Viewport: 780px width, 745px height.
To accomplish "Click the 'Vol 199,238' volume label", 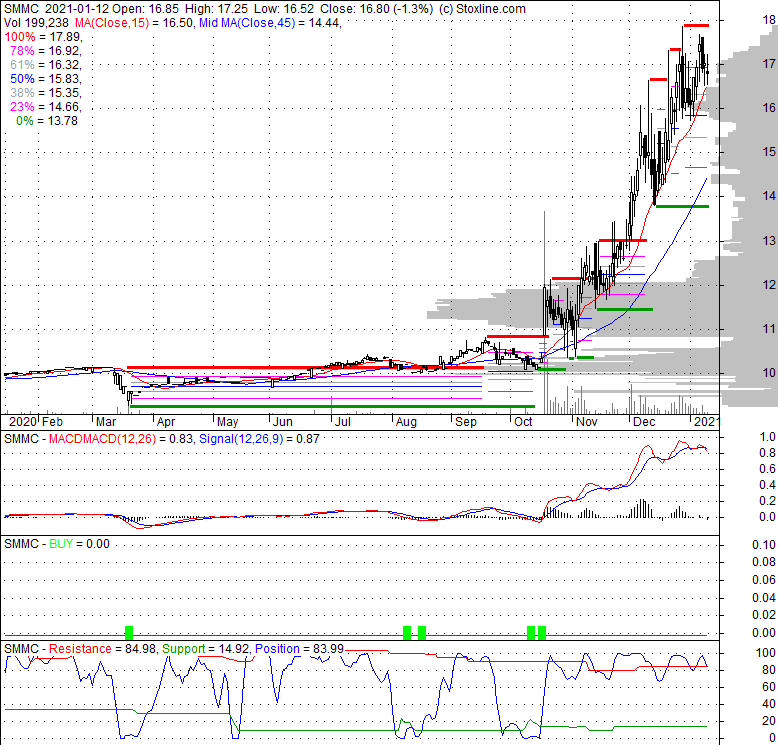I will pyautogui.click(x=37, y=23).
